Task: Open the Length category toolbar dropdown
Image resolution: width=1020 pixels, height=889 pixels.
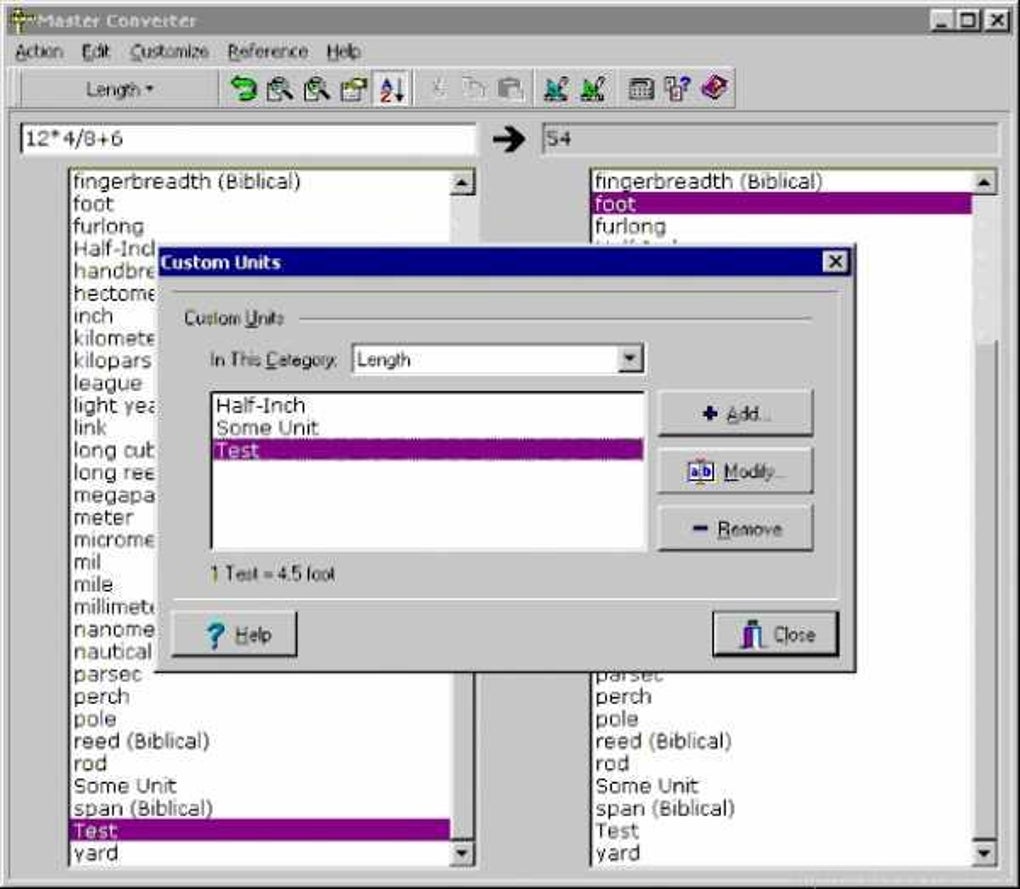Action: coord(120,89)
